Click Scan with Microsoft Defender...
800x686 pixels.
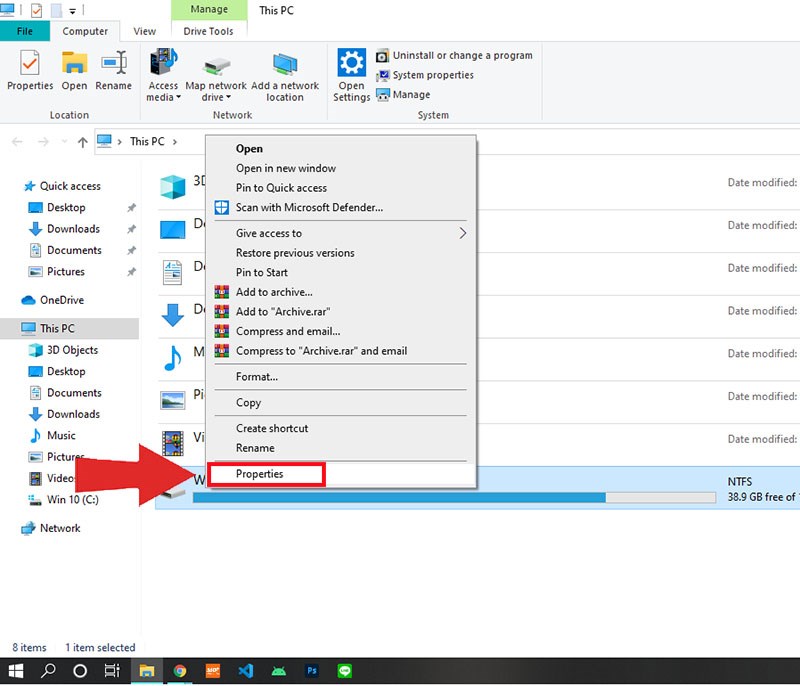click(x=341, y=208)
